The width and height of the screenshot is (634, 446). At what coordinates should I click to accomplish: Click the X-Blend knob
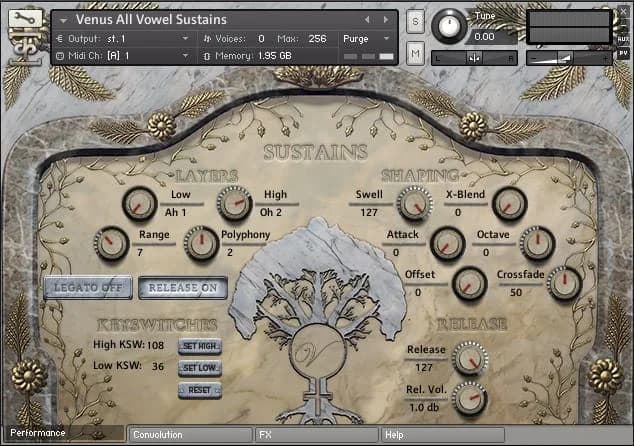509,203
